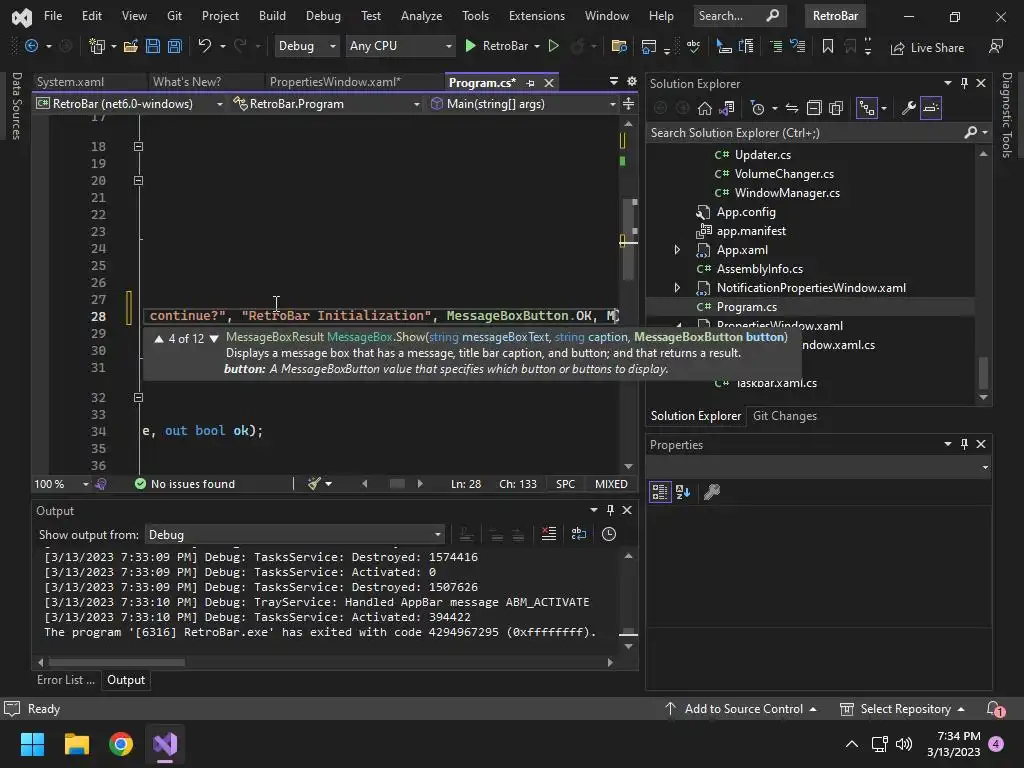
Task: Click the Search Solution Explorer input field
Action: [803, 133]
